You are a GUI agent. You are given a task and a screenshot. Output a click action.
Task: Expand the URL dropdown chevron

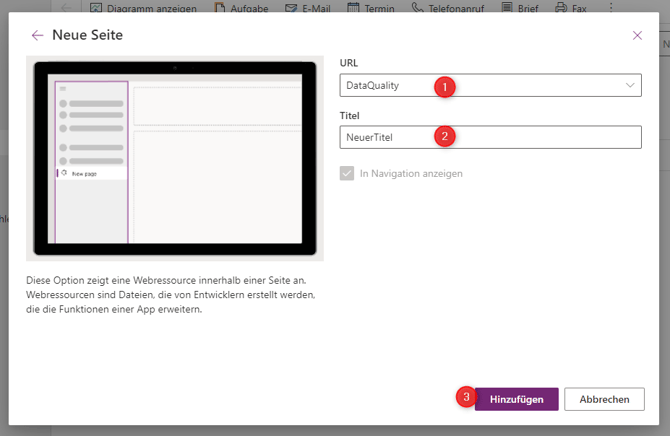click(630, 86)
